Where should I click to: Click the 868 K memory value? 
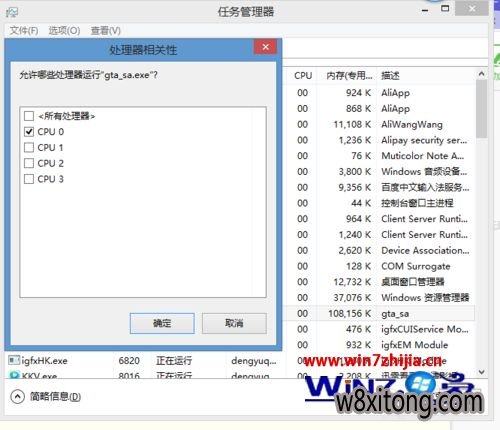[358, 108]
